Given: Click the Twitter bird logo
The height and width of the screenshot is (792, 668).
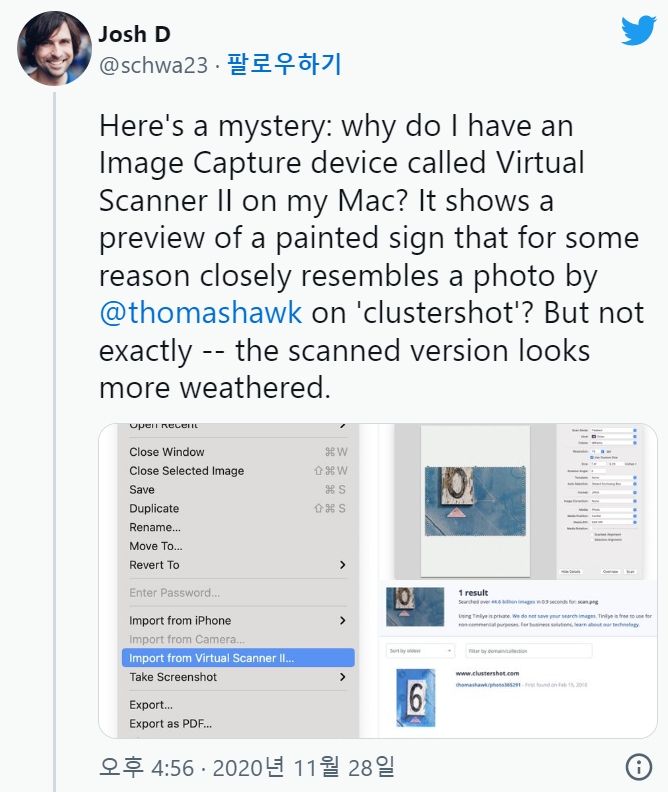Looking at the screenshot, I should (x=638, y=30).
